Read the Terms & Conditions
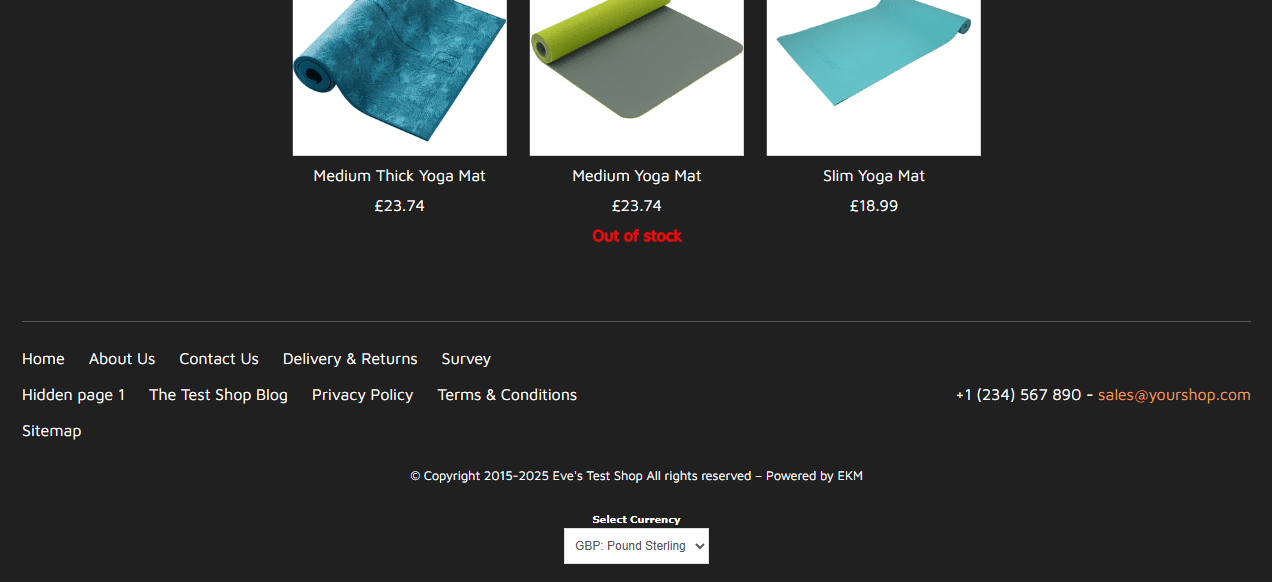This screenshot has height=582, width=1272. tap(507, 395)
